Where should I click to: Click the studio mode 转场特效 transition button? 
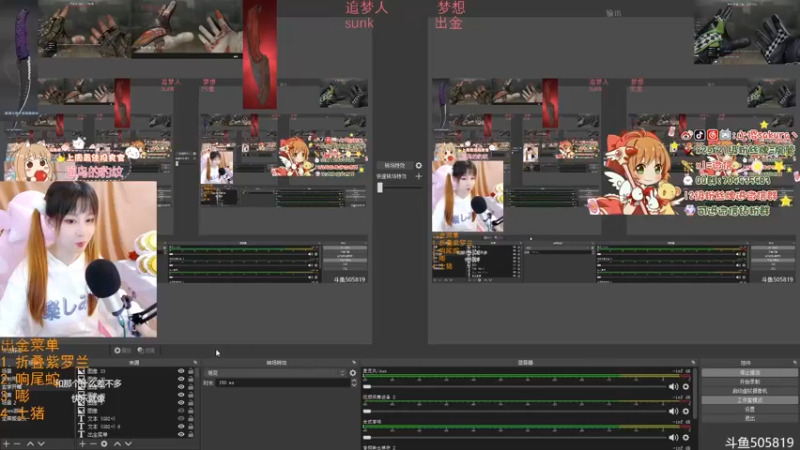(394, 165)
